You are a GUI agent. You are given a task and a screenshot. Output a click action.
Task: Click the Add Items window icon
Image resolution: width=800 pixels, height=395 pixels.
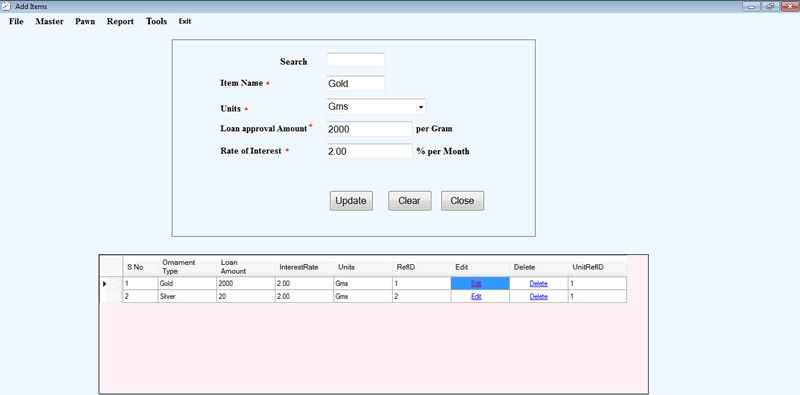[x=7, y=6]
